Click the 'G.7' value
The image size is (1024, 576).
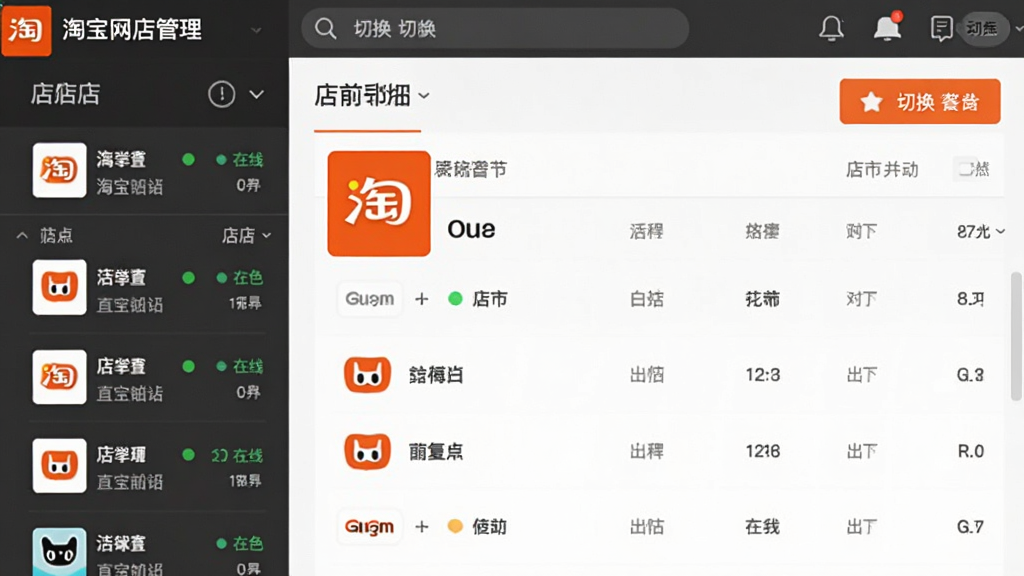point(970,526)
